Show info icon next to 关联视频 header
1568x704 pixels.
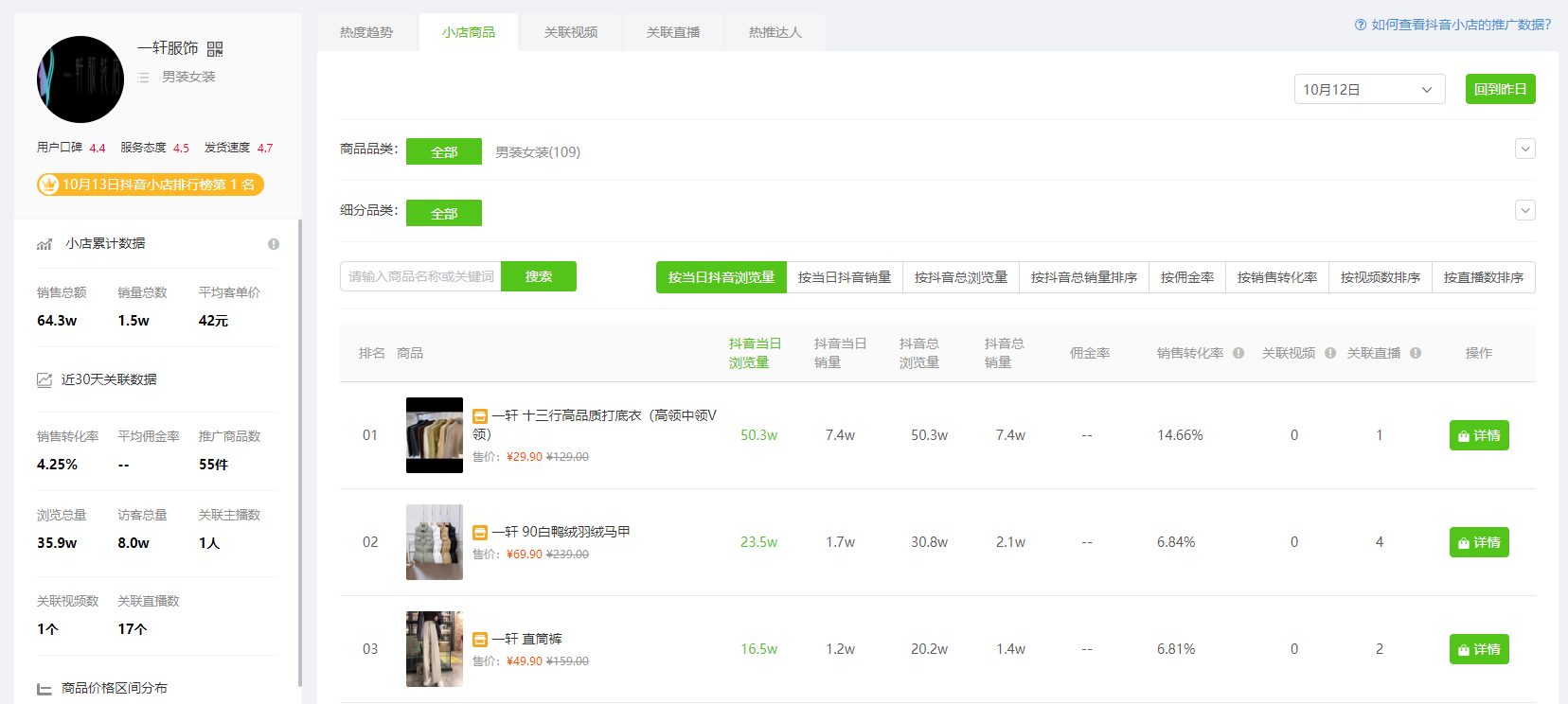point(1330,353)
